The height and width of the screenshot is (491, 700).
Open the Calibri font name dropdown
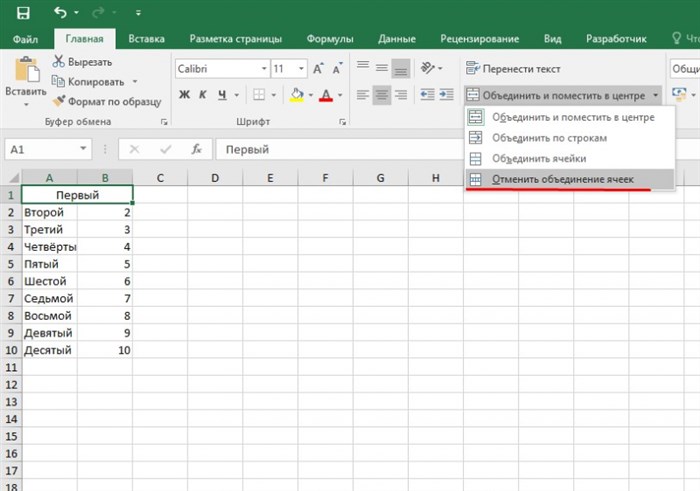[264, 69]
